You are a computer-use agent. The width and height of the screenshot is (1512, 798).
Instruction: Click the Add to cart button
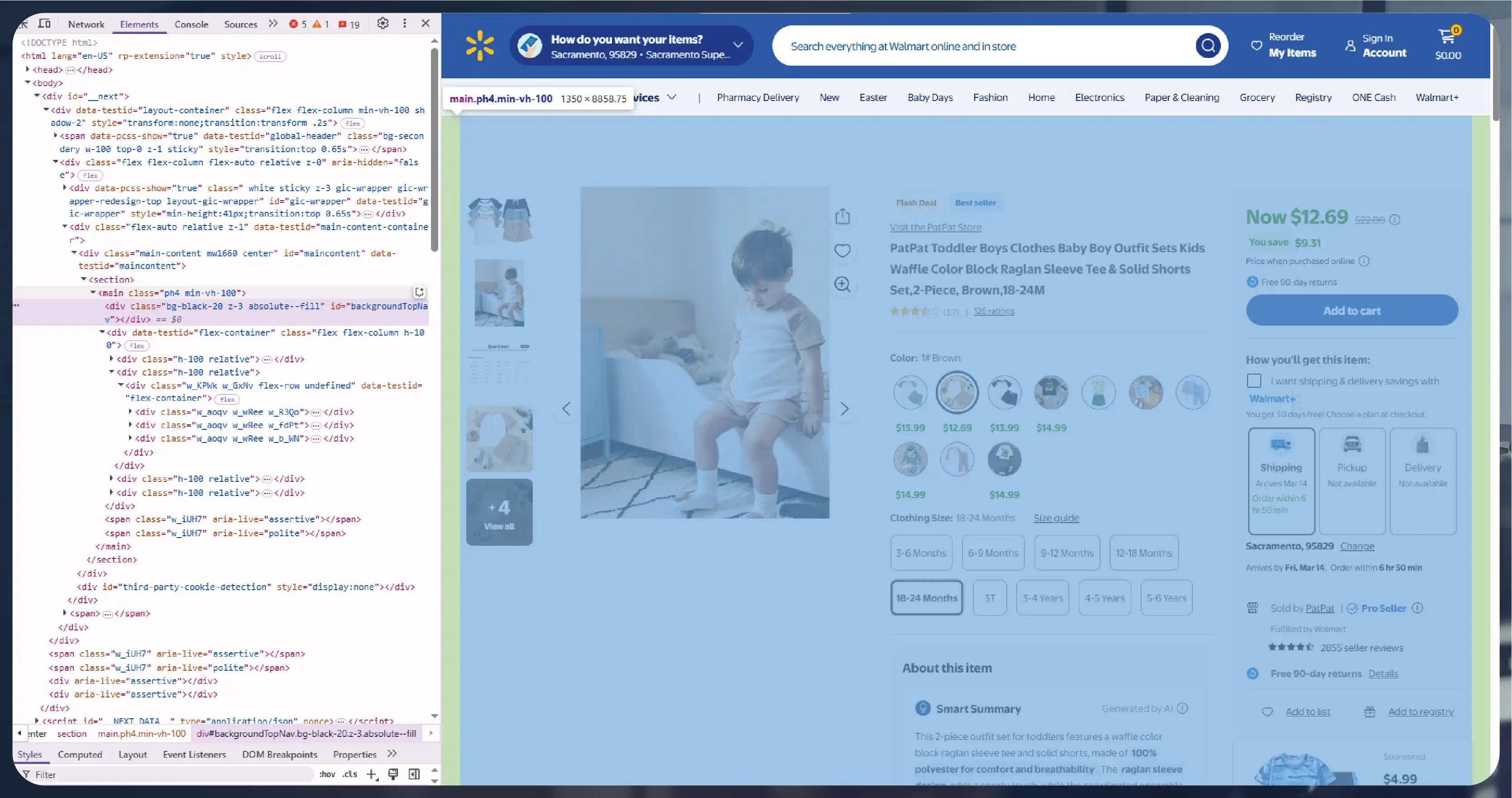click(x=1352, y=310)
